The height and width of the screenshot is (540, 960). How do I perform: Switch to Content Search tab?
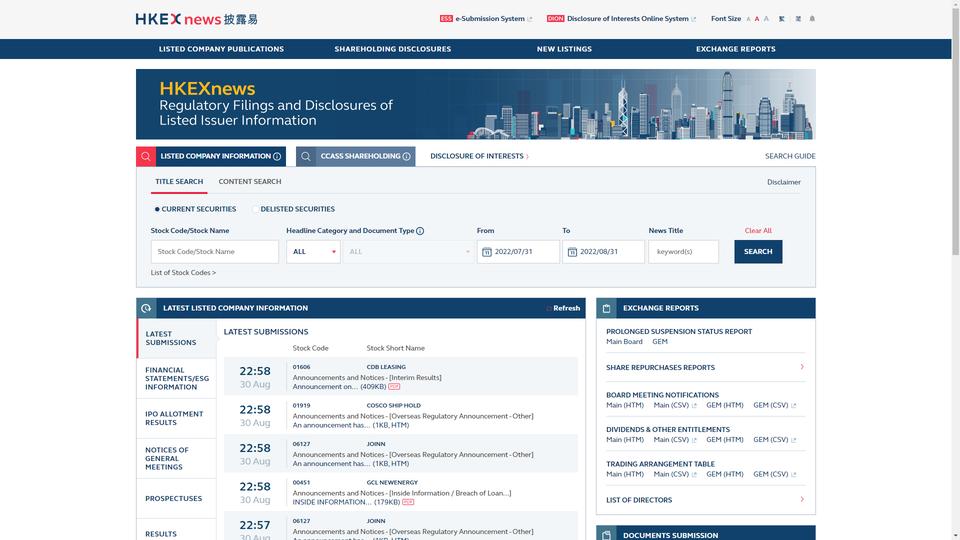250,182
